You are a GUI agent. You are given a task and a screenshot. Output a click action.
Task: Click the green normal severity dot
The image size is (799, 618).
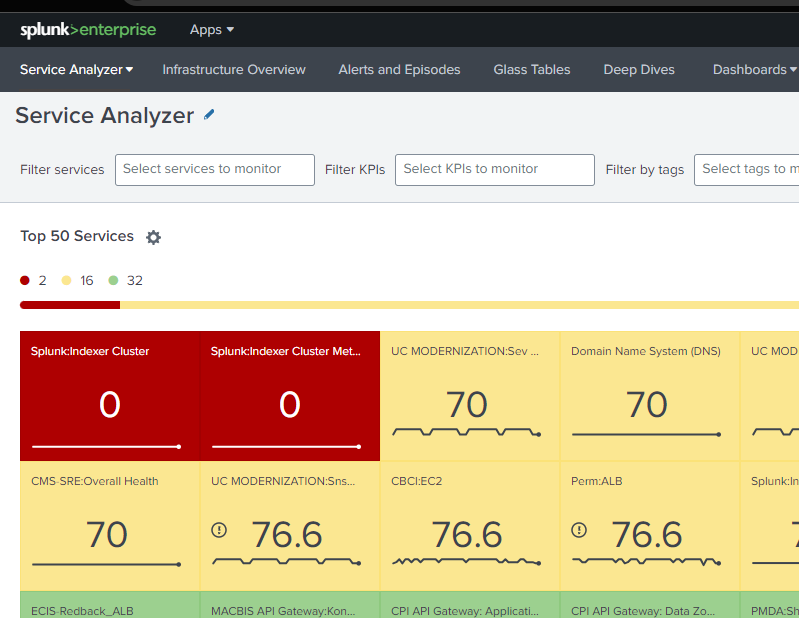pos(113,280)
